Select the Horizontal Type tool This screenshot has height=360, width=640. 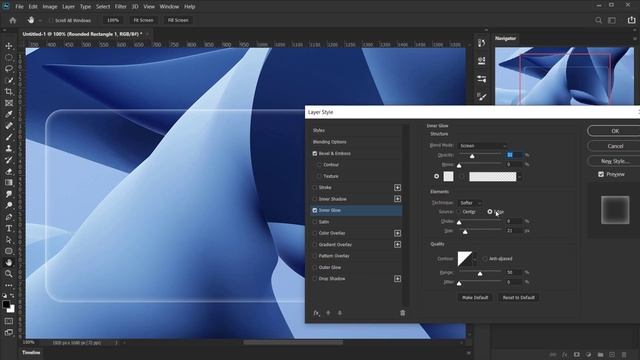click(9, 228)
